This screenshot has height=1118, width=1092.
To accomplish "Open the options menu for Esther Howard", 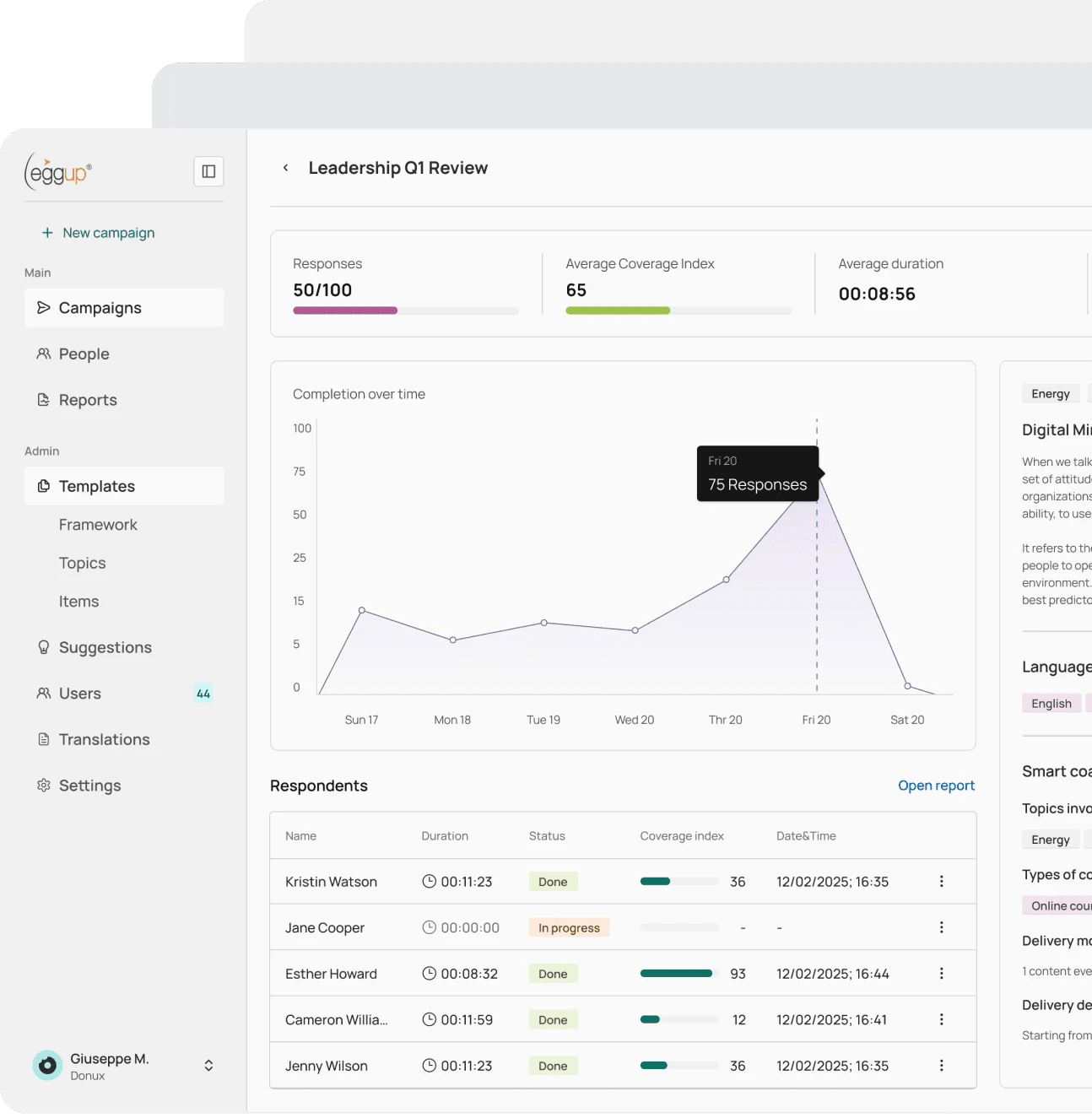I will coord(941,974).
